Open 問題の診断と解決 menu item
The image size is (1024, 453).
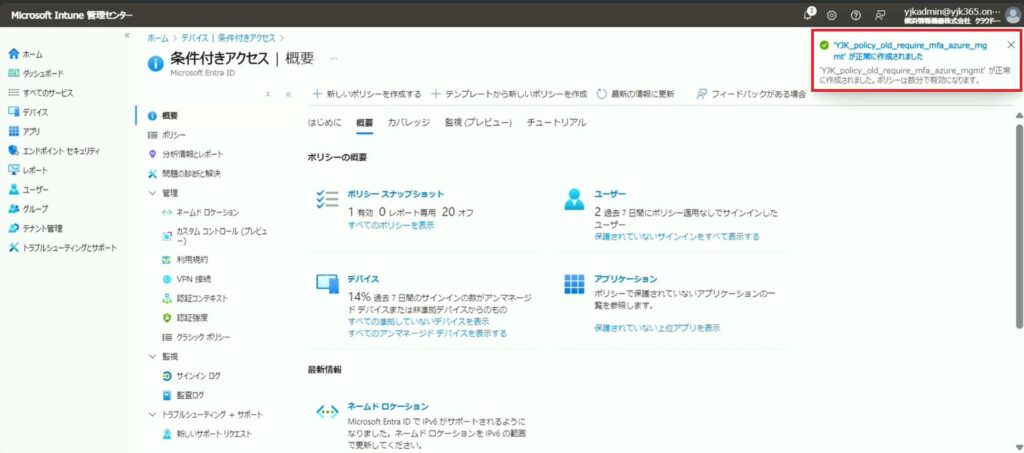pos(184,174)
